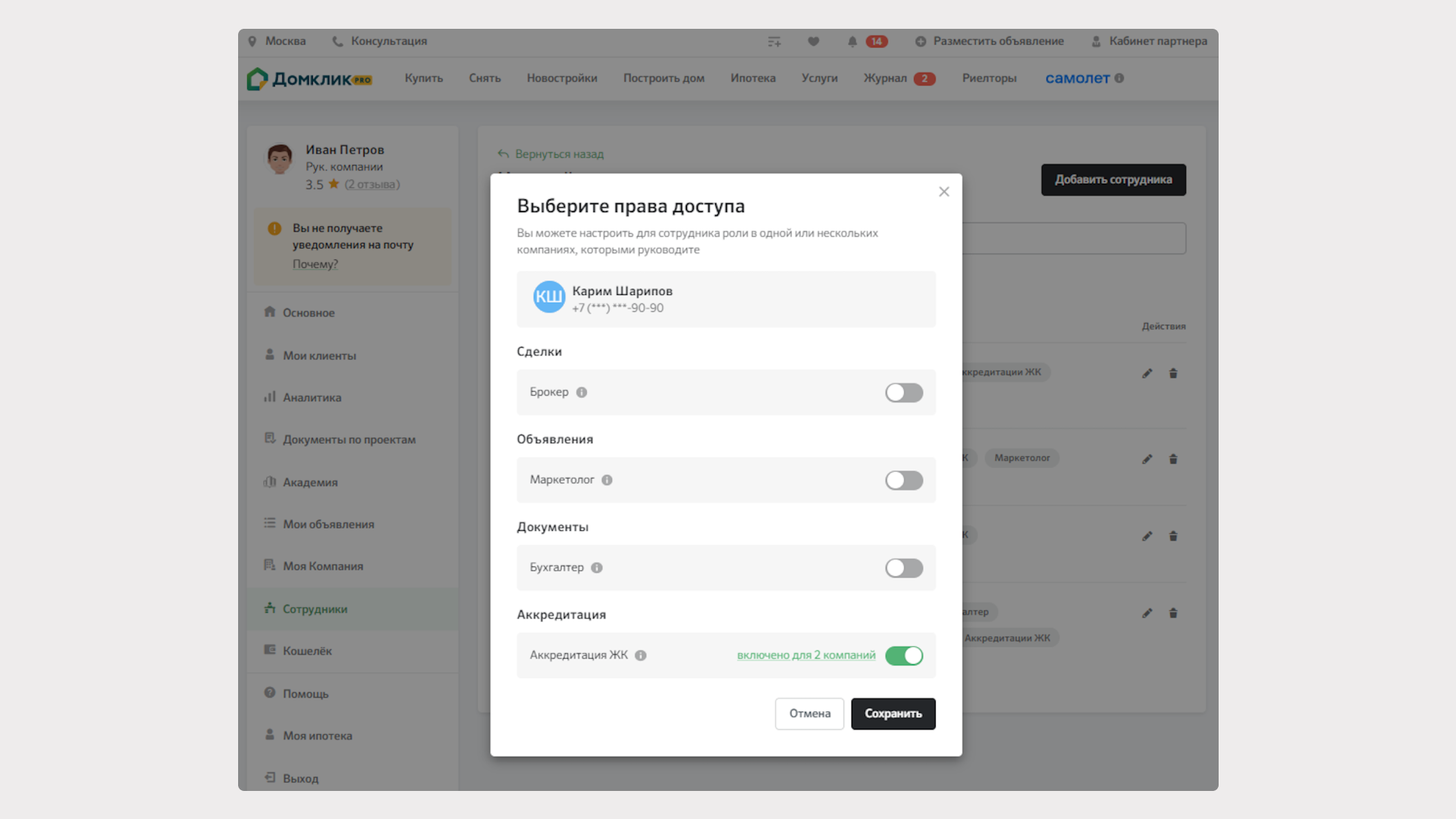Click the employee search field behind the dialog
The width and height of the screenshot is (1456, 819).
[x=1074, y=238]
